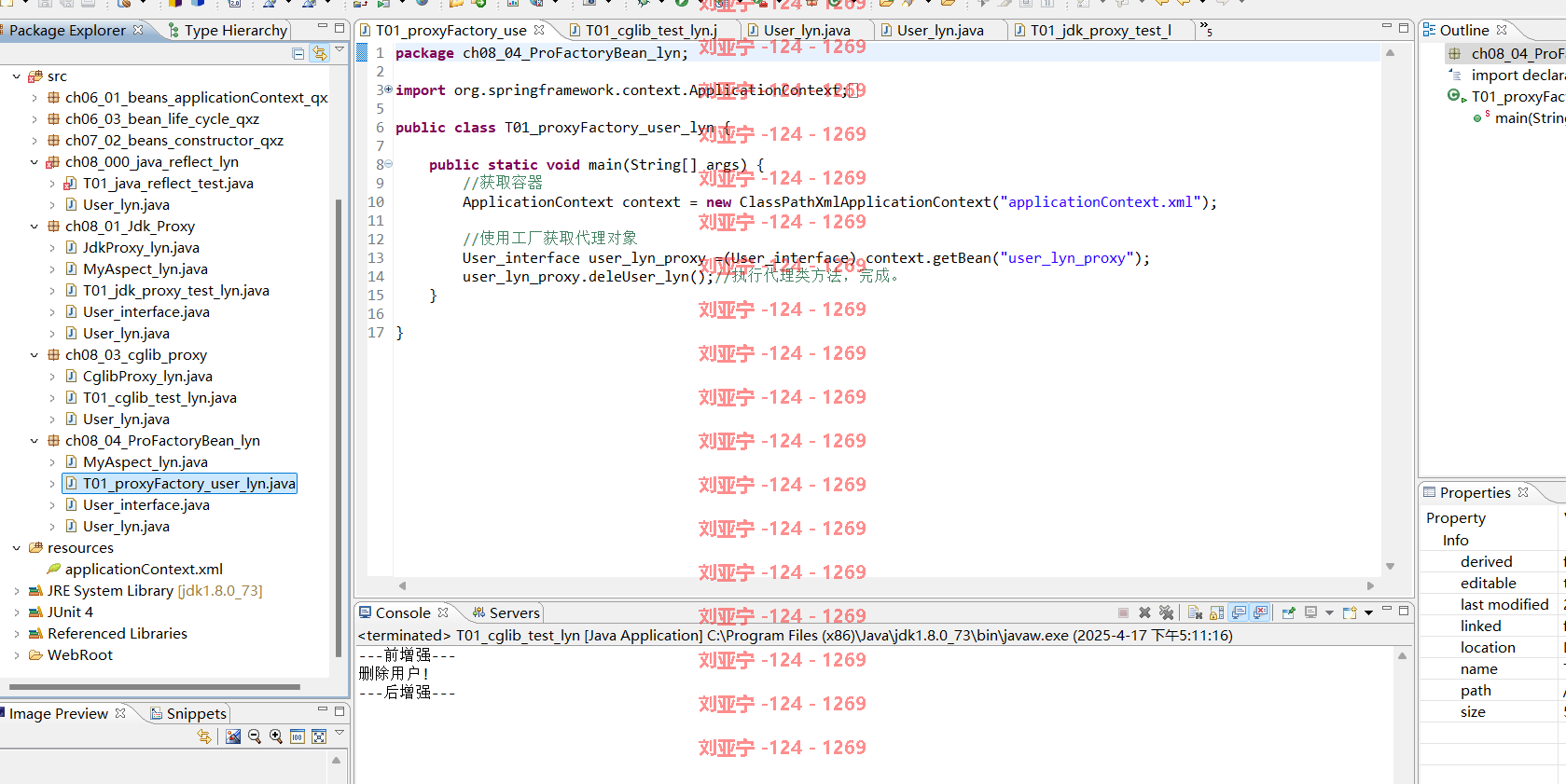Toggle Link with Editor in Package Explorer
The width and height of the screenshot is (1566, 784).
tap(320, 53)
